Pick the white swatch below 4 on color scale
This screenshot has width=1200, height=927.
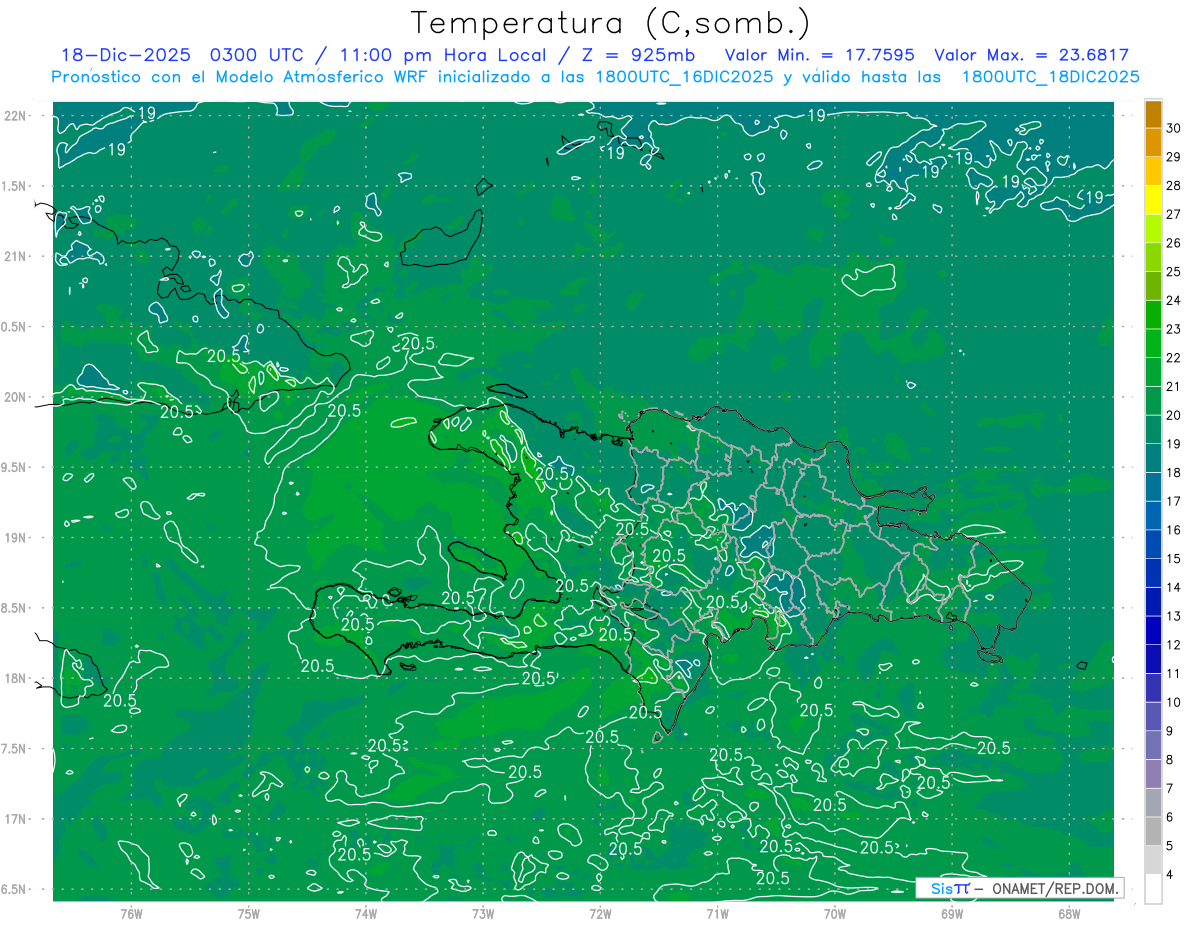[x=1153, y=889]
